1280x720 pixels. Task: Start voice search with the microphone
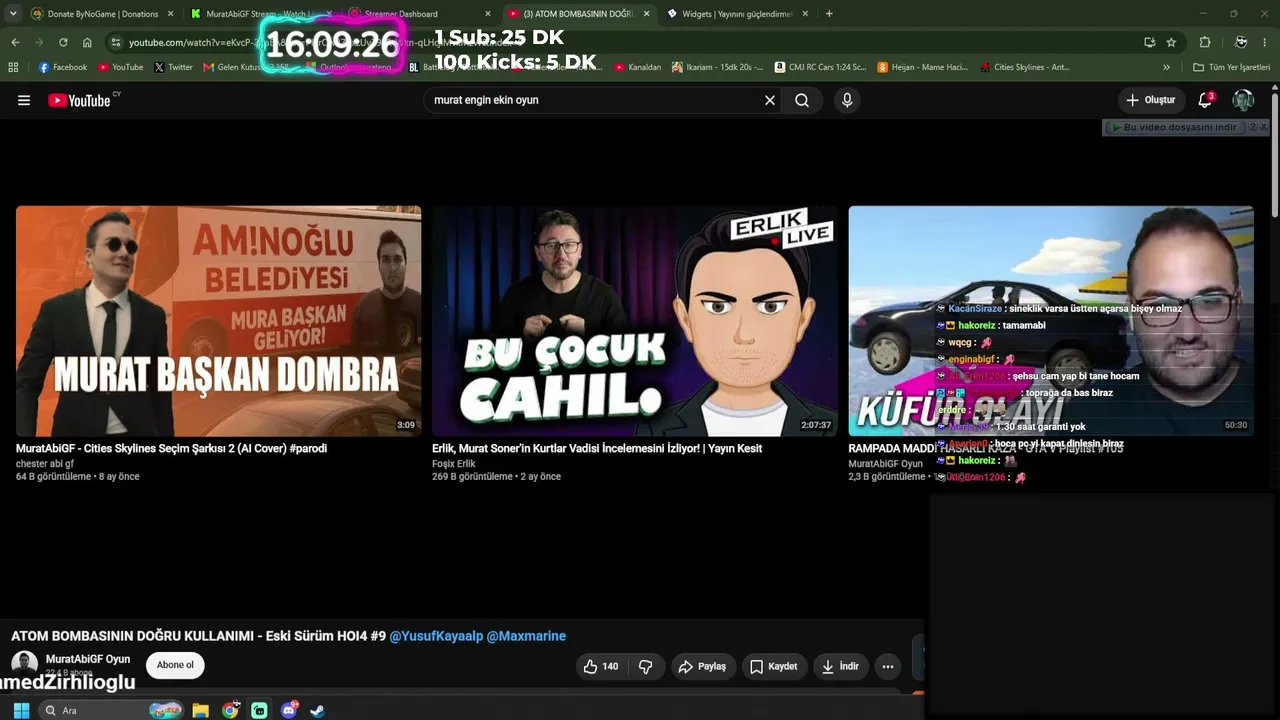(x=847, y=100)
